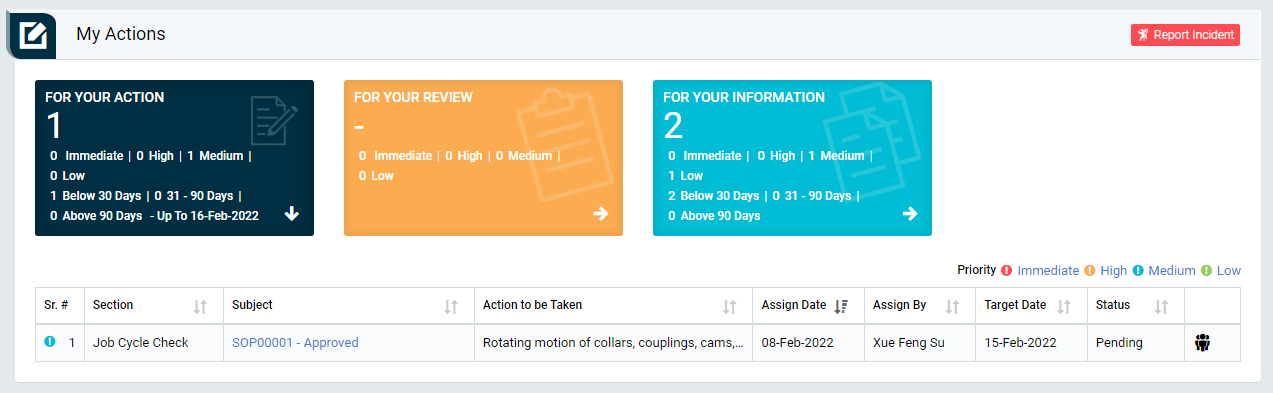
Task: Sort table by Subject column
Action: tap(451, 306)
